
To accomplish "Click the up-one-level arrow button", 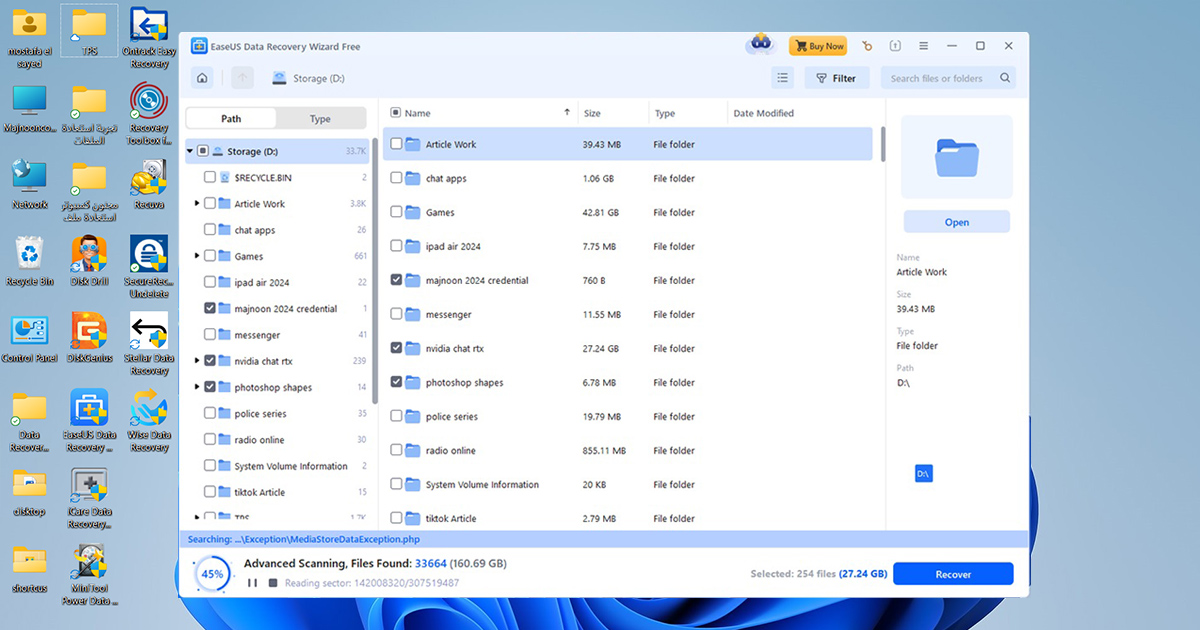I will (241, 78).
